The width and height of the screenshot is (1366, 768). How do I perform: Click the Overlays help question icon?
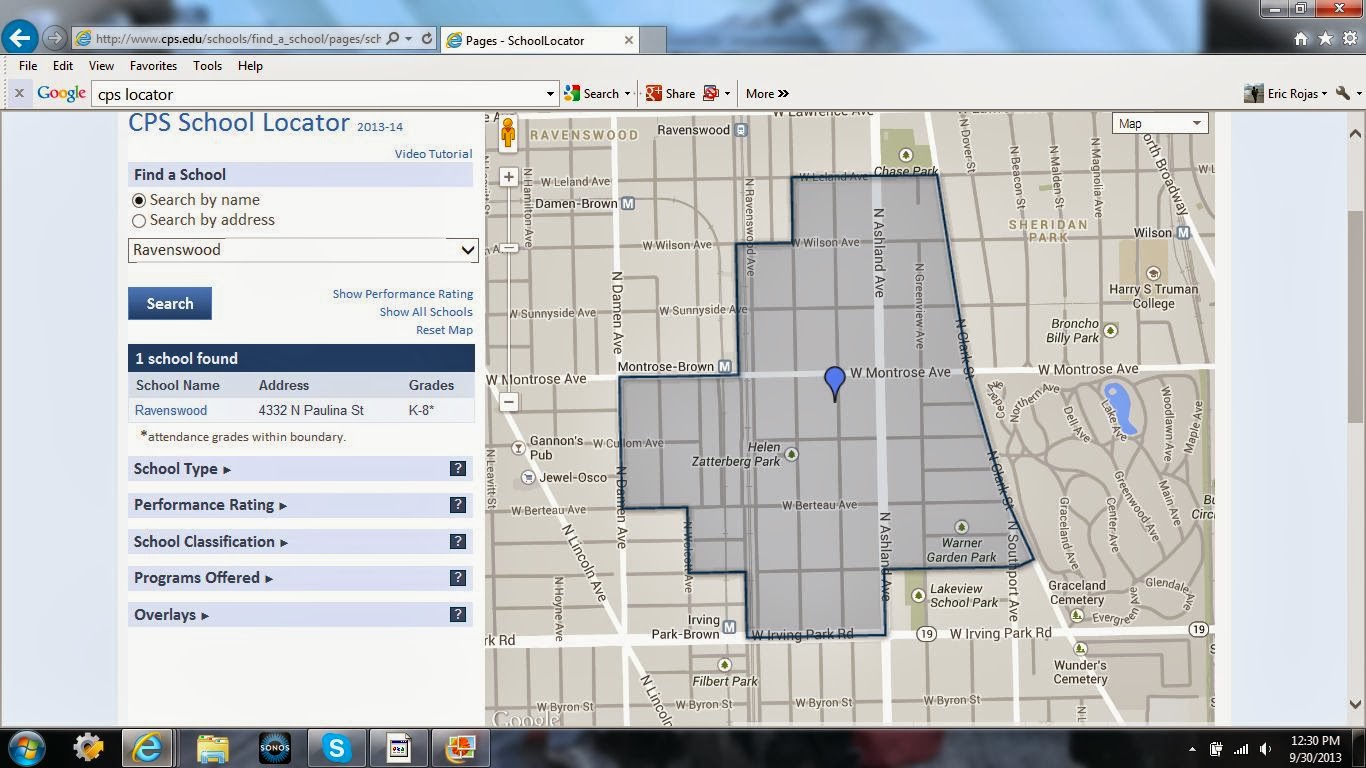click(x=458, y=615)
